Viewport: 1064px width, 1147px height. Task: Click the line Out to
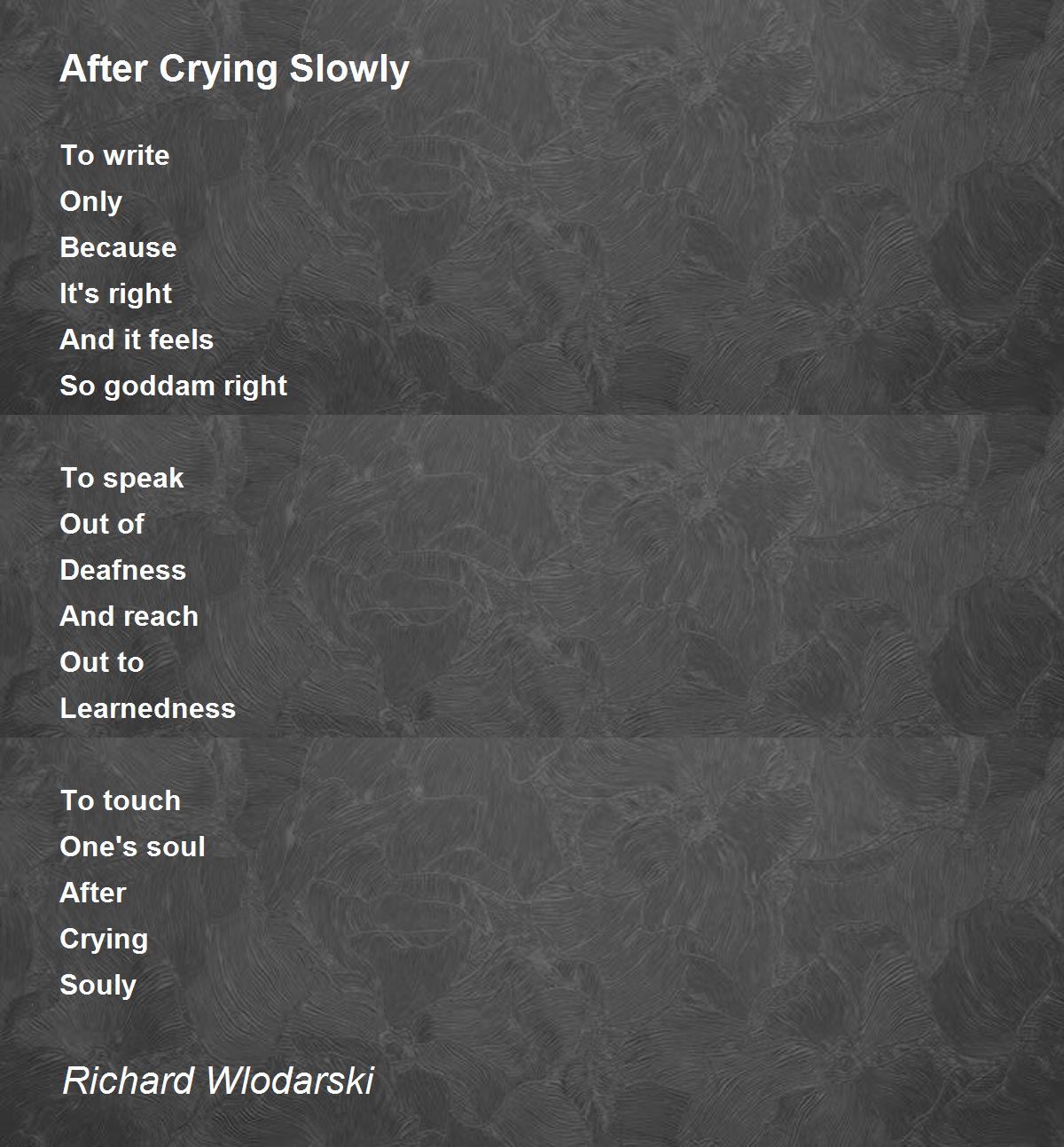[101, 662]
